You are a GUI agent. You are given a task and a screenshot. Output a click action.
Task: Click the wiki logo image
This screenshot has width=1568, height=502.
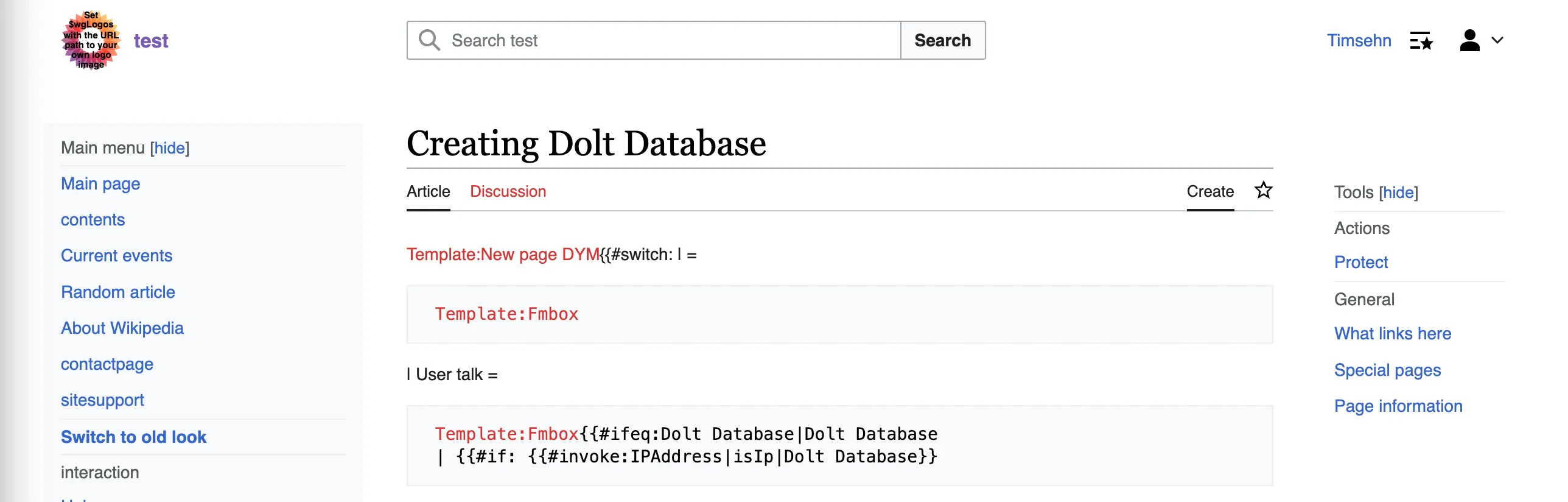point(91,40)
